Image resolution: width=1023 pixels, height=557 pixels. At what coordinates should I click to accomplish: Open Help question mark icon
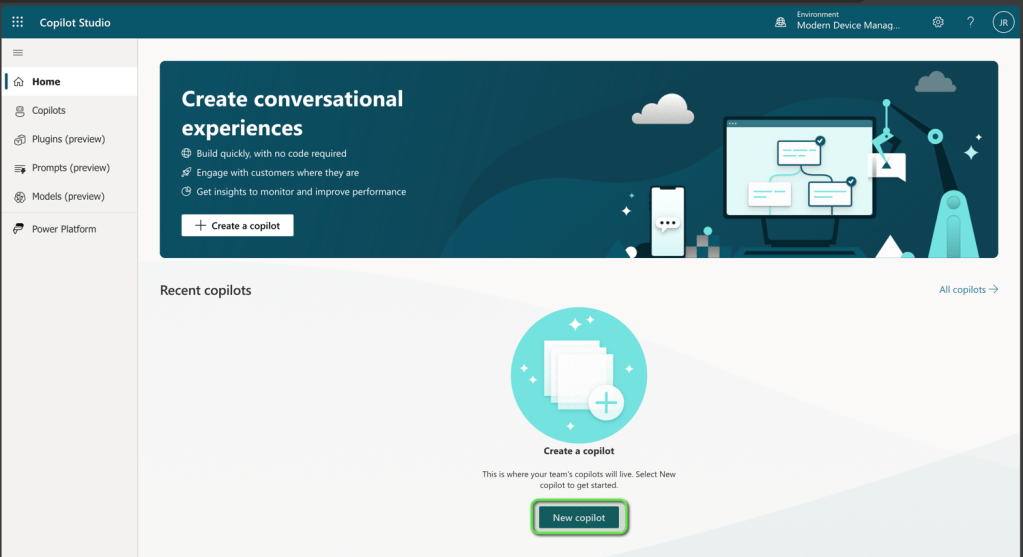[970, 22]
